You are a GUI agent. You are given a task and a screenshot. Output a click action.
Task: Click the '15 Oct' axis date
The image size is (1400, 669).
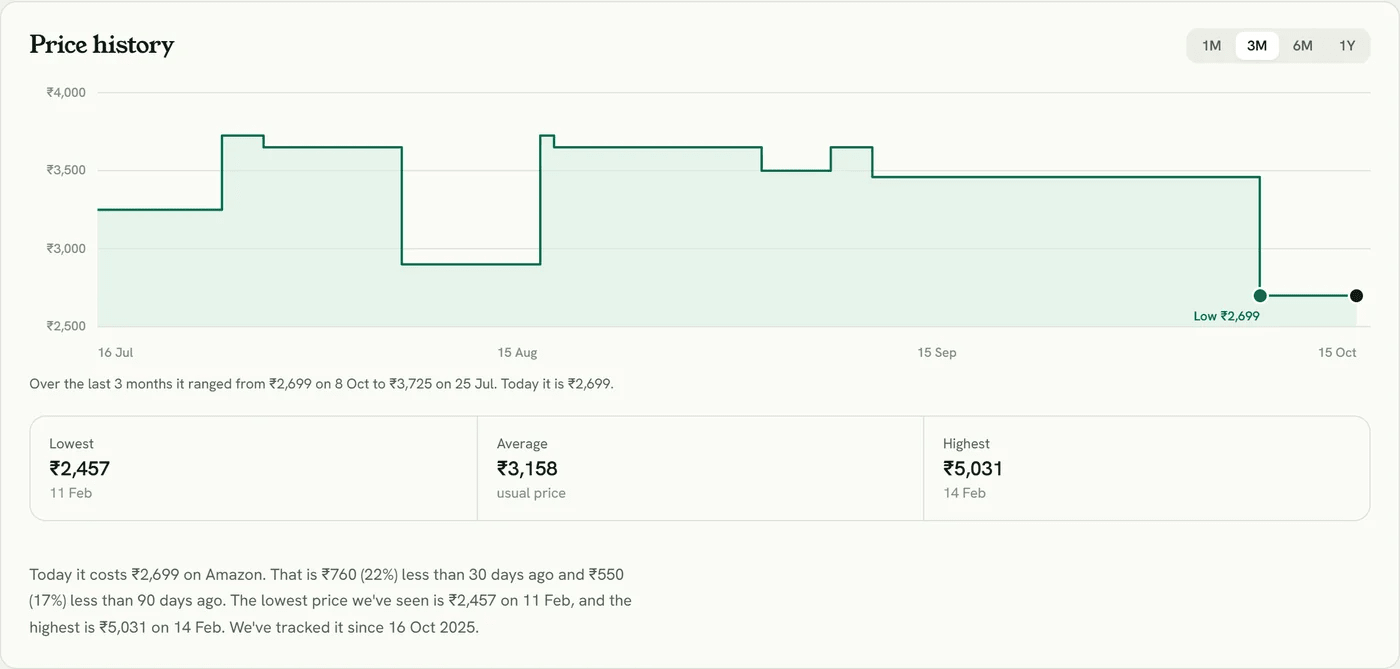[1337, 353]
